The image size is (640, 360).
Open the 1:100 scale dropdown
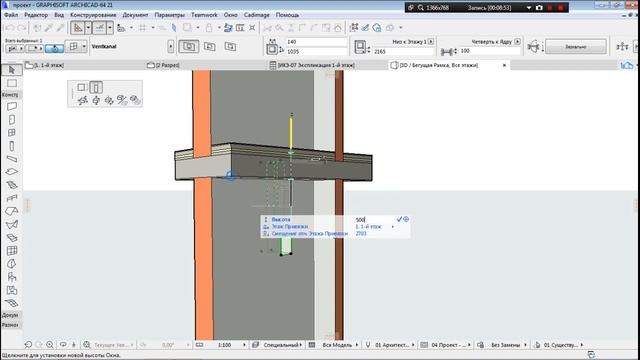244,345
